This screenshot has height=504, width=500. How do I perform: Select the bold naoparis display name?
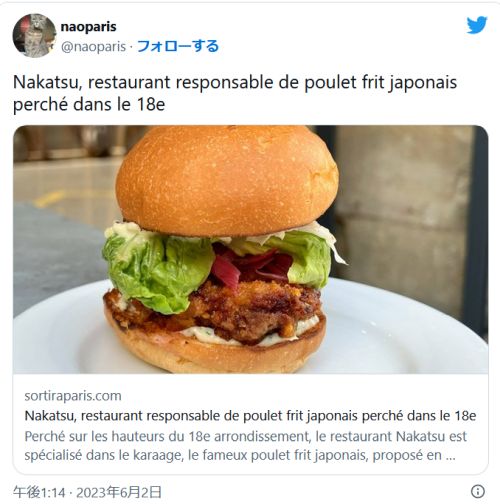click(88, 27)
